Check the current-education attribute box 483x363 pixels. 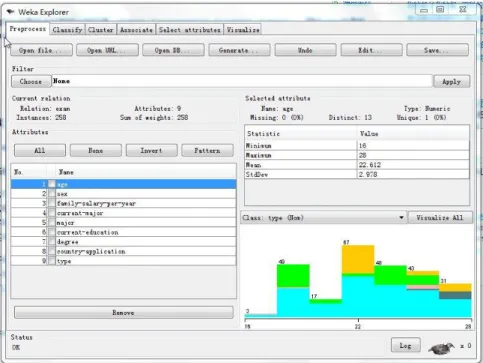click(52, 232)
